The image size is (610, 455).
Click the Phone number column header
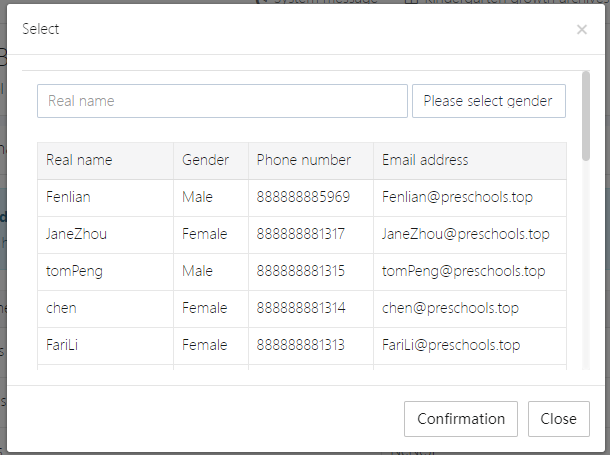point(303,160)
